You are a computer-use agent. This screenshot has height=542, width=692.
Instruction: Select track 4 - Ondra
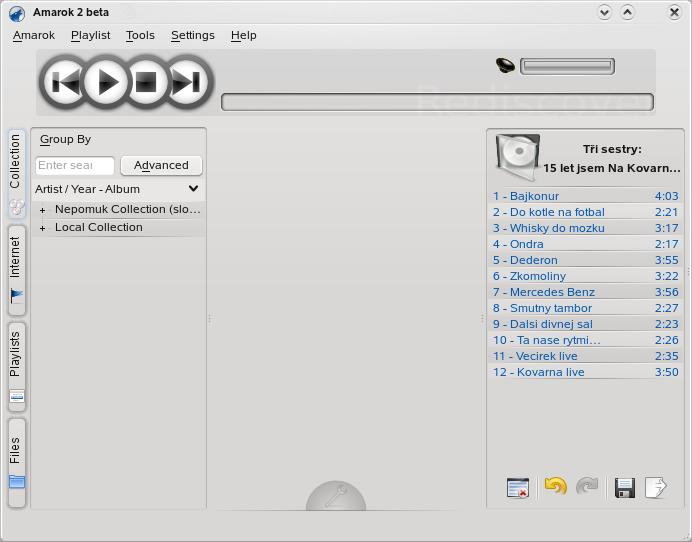click(586, 244)
